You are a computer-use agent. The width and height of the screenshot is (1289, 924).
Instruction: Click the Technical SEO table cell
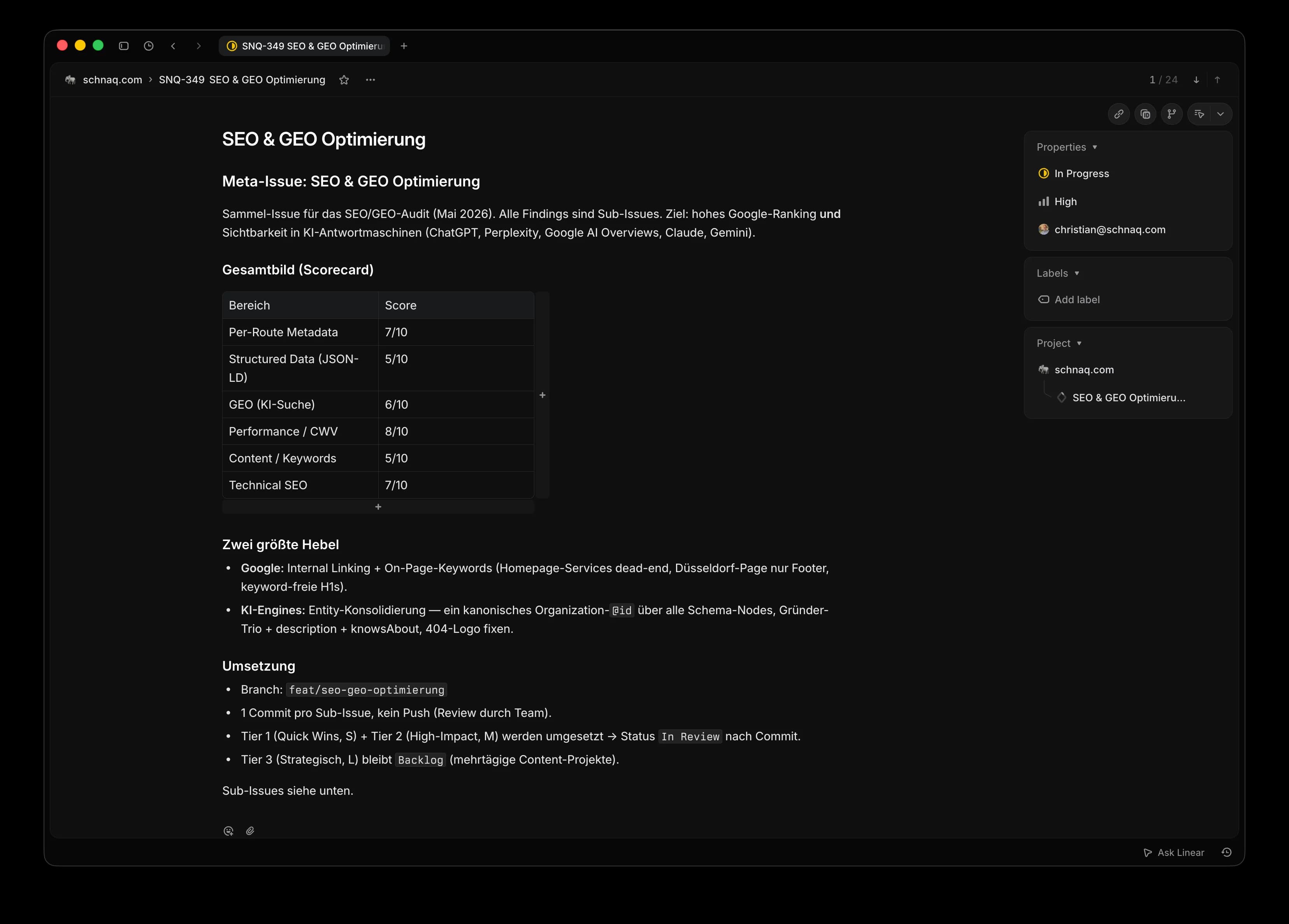pyautogui.click(x=300, y=485)
